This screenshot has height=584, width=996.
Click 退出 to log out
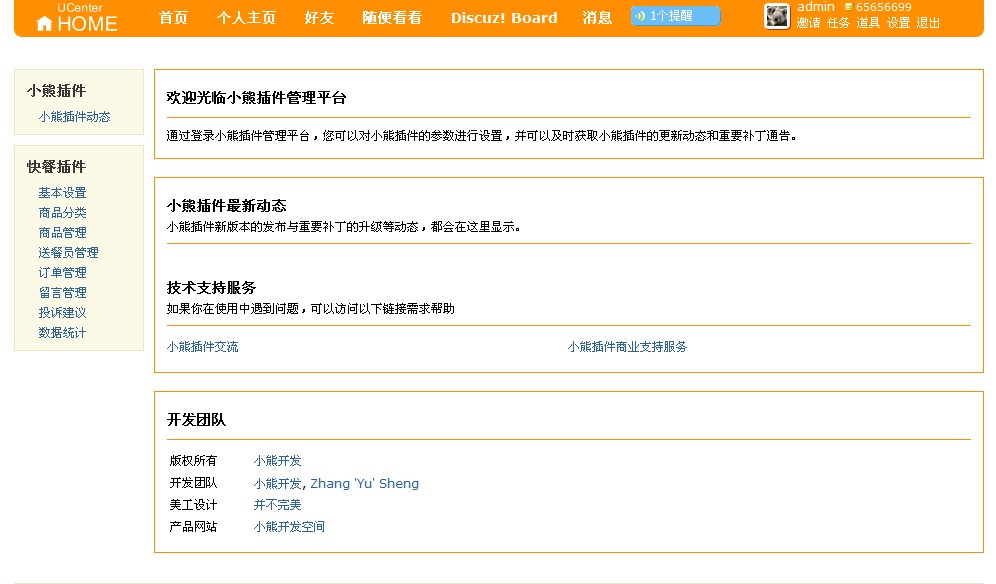click(928, 23)
